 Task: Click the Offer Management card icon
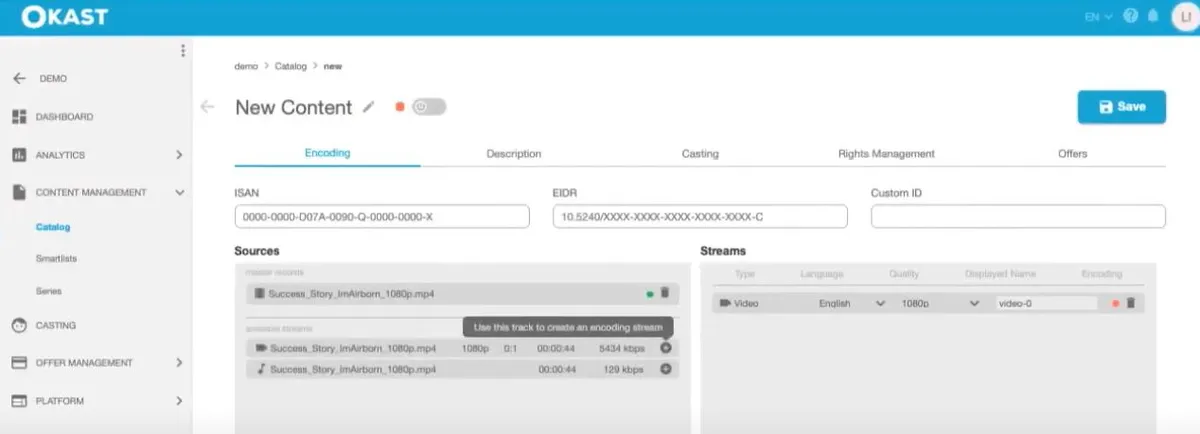pos(19,363)
